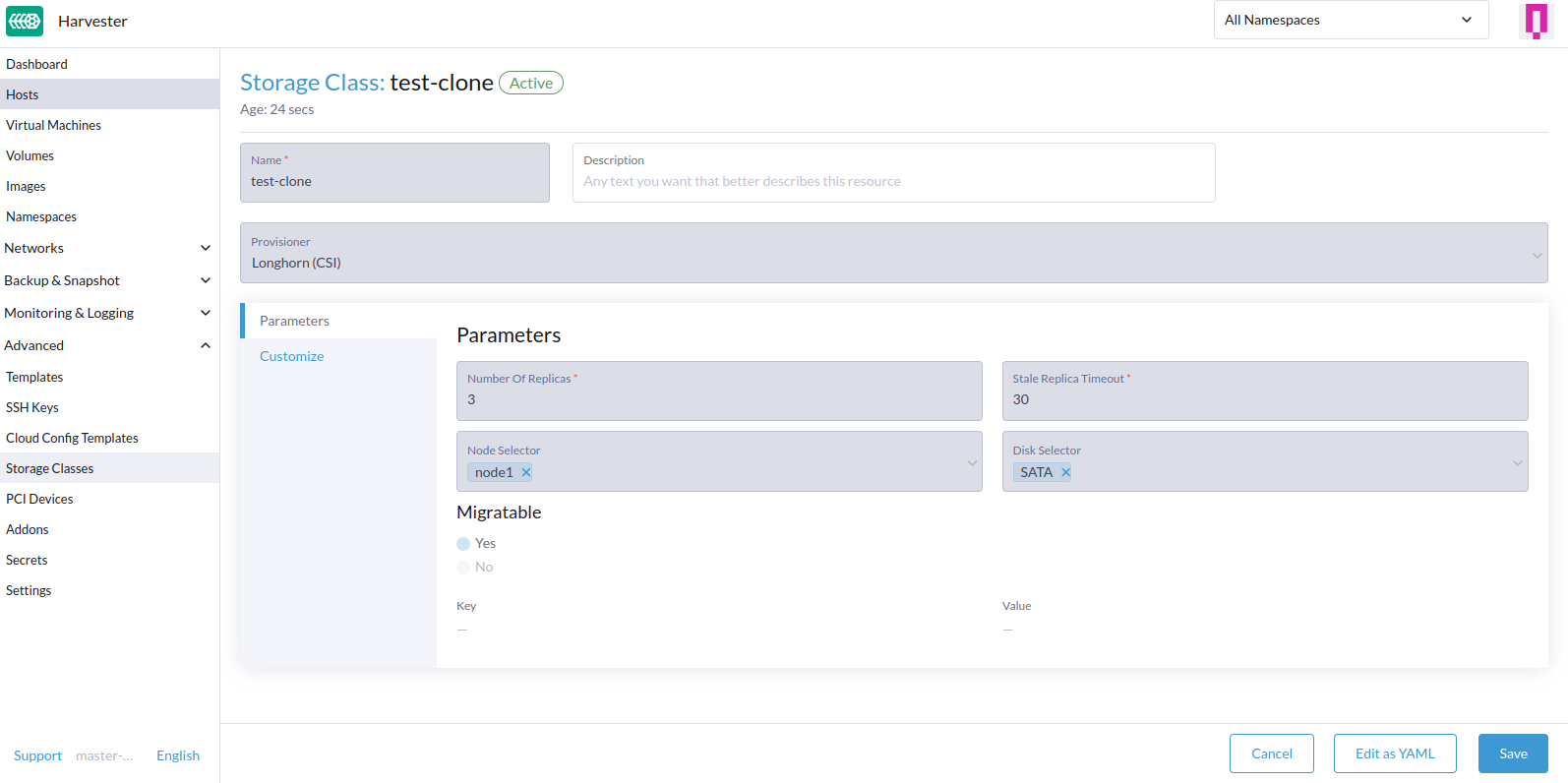Open Virtual Machines page

point(109,125)
